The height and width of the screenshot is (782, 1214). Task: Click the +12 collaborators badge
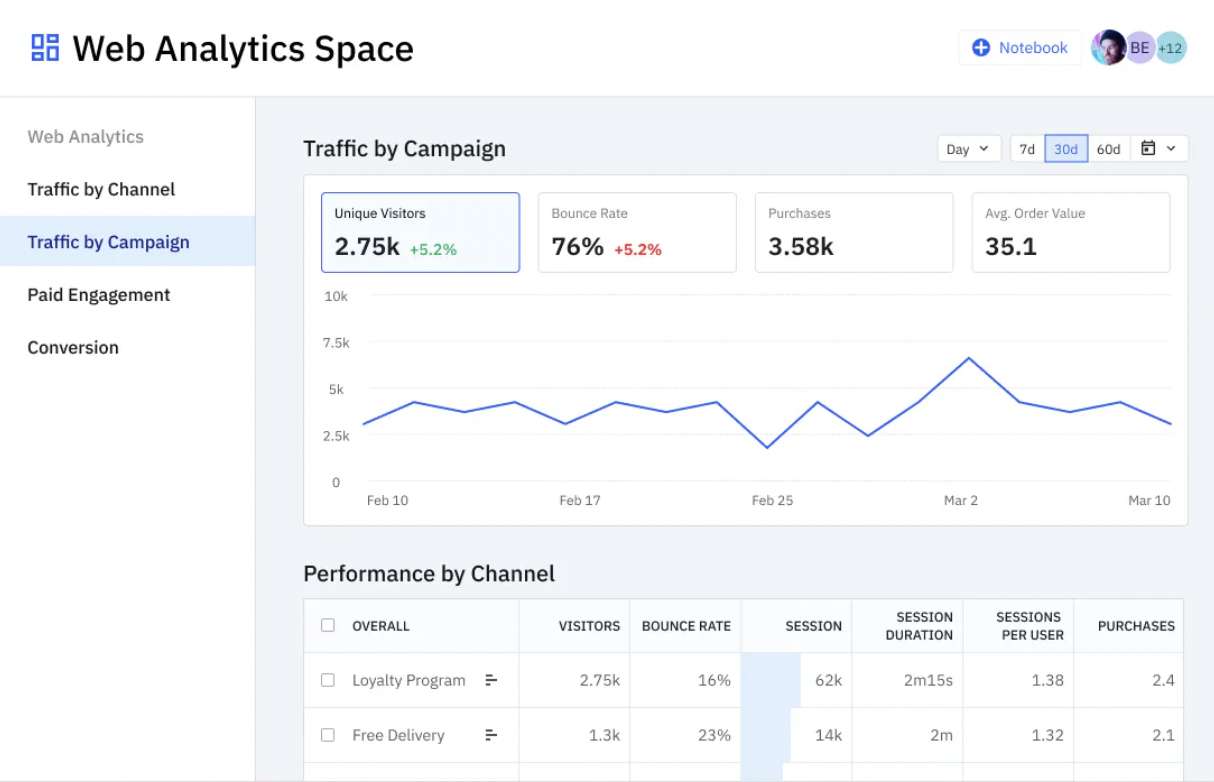pos(1171,47)
